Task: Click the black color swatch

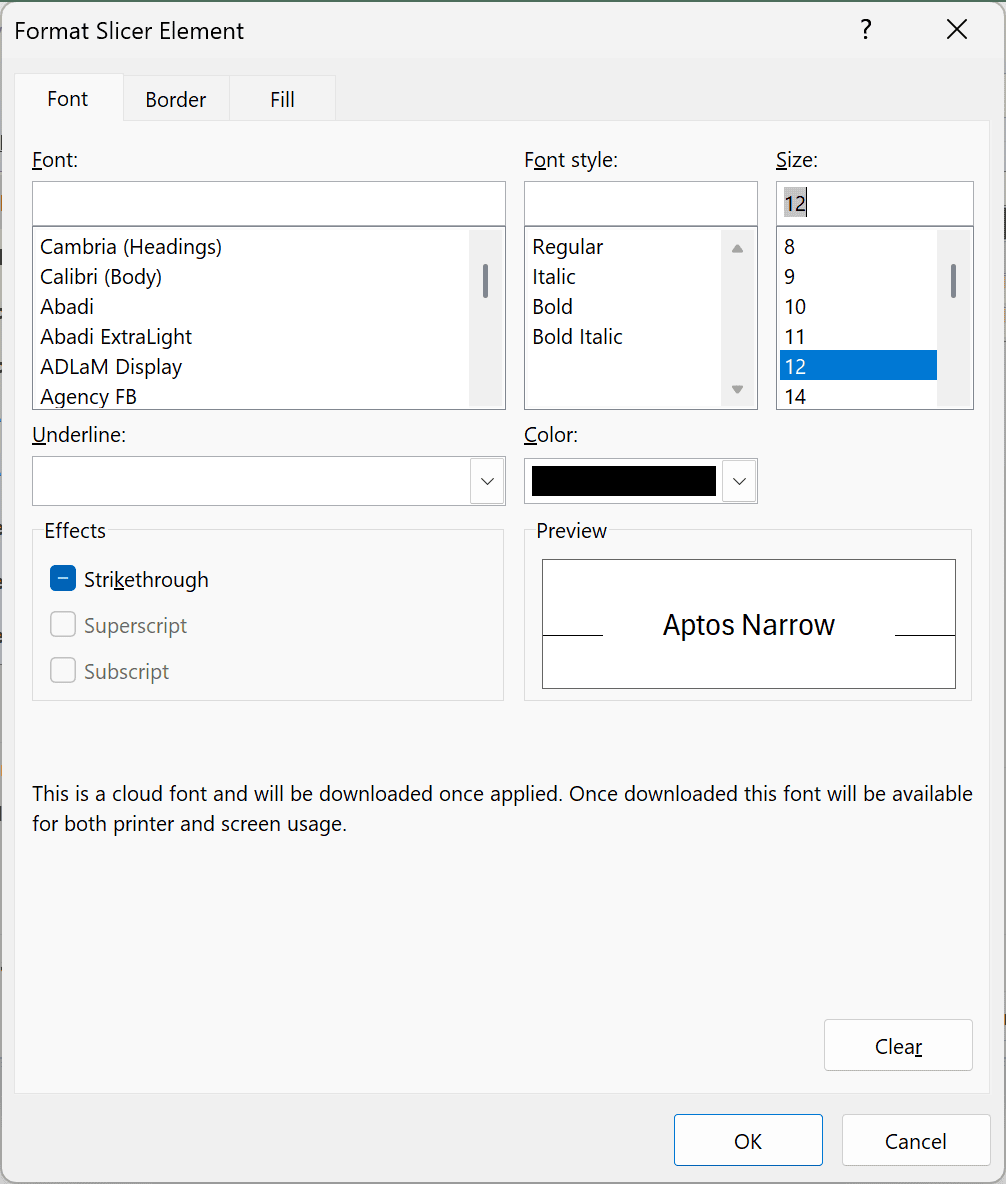Action: [x=624, y=481]
